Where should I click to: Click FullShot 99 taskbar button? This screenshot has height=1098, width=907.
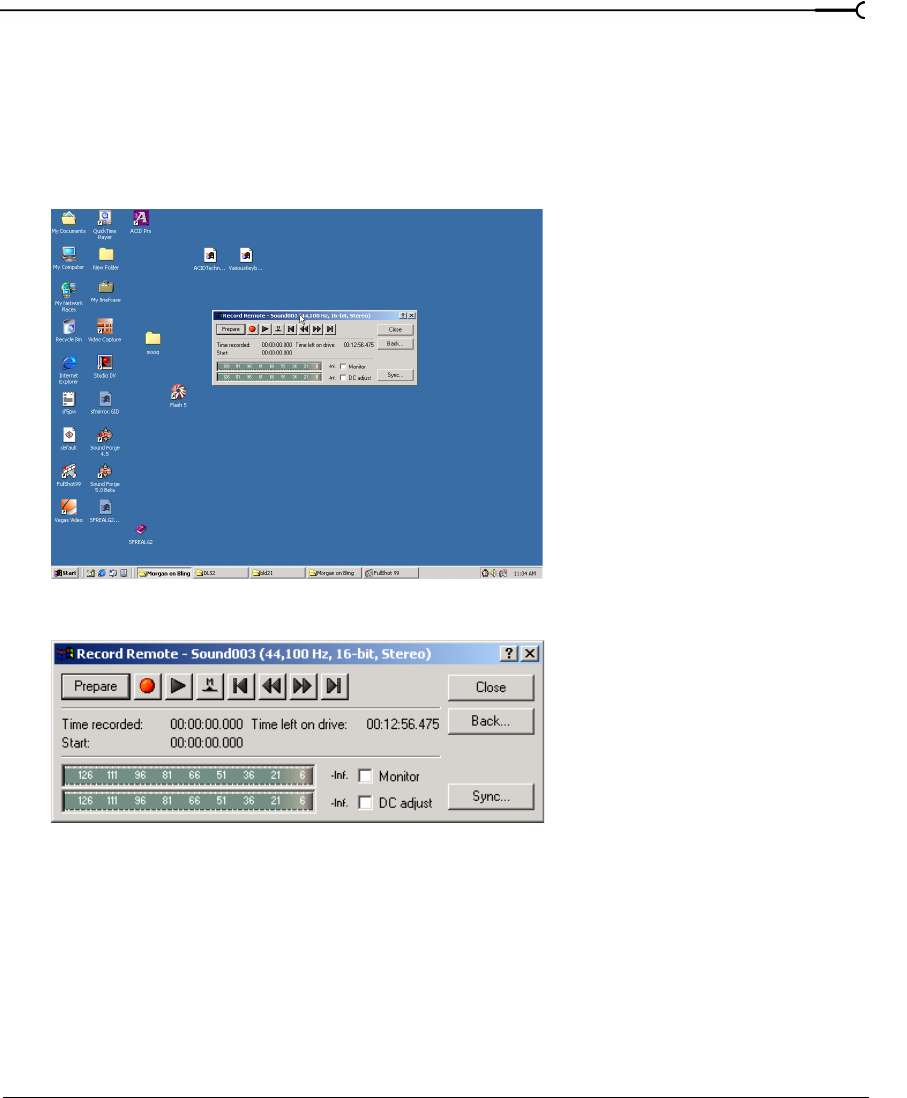coord(391,573)
